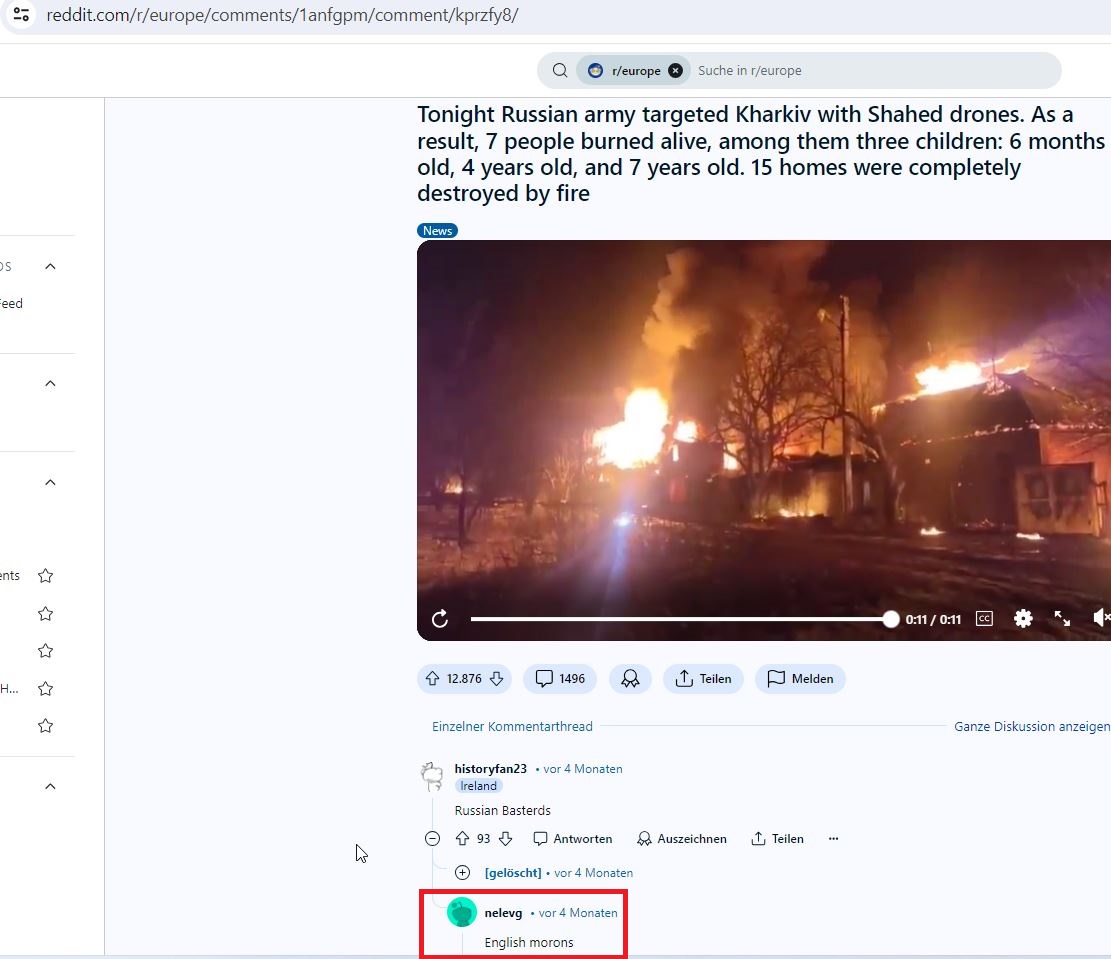This screenshot has height=959, width=1111.
Task: Share the post via Teilen button
Action: pos(703,678)
